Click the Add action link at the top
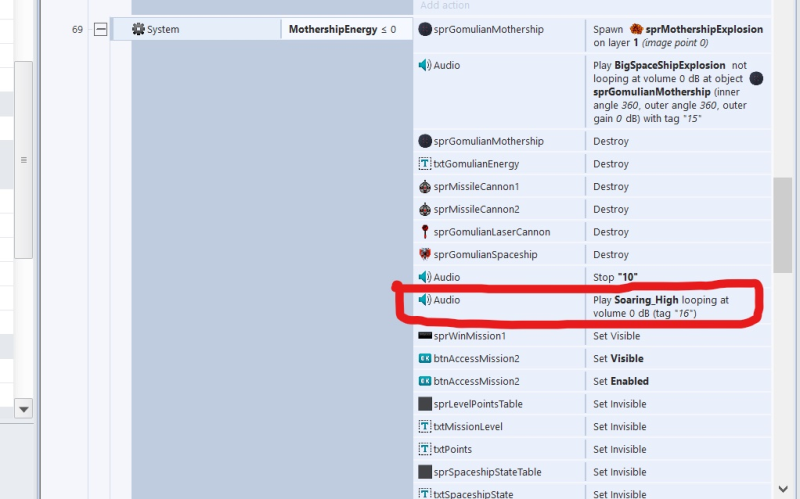Screen dimensions: 800x499 coord(445,6)
